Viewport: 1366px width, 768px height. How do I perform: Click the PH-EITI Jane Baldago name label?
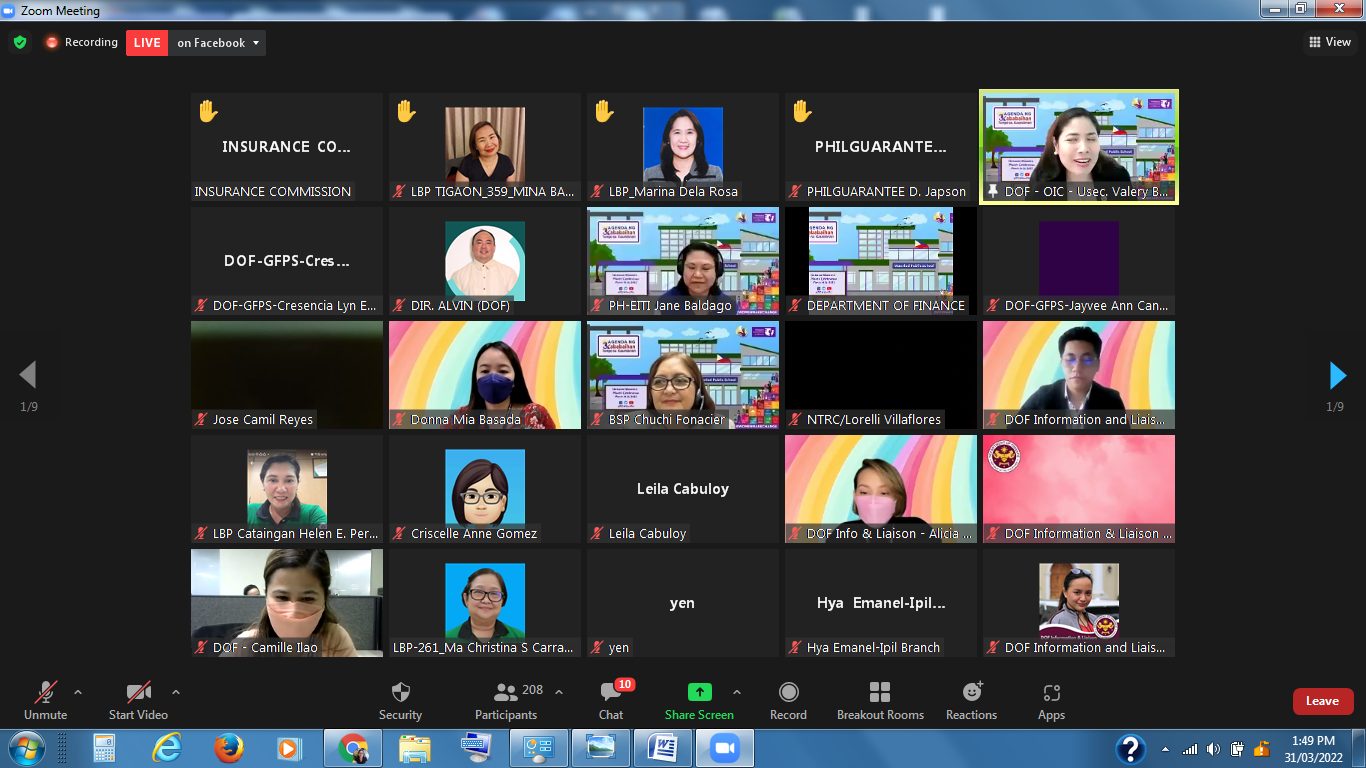670,306
